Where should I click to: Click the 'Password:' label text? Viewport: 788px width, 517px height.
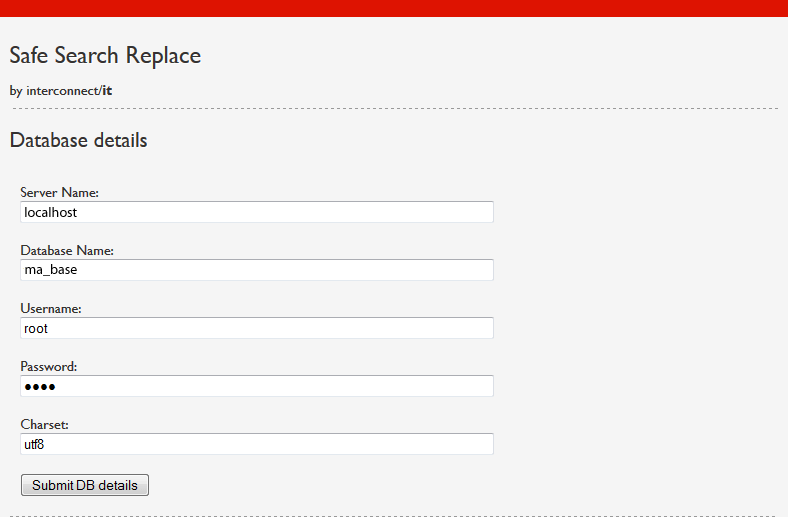tap(49, 366)
